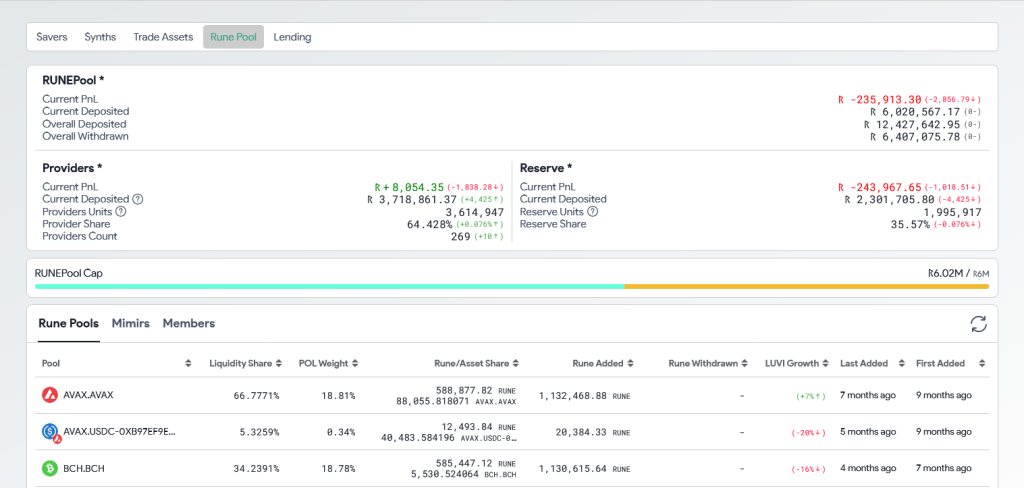Sort table by Pool column
Image resolution: width=1024 pixels, height=488 pixels.
[188, 363]
